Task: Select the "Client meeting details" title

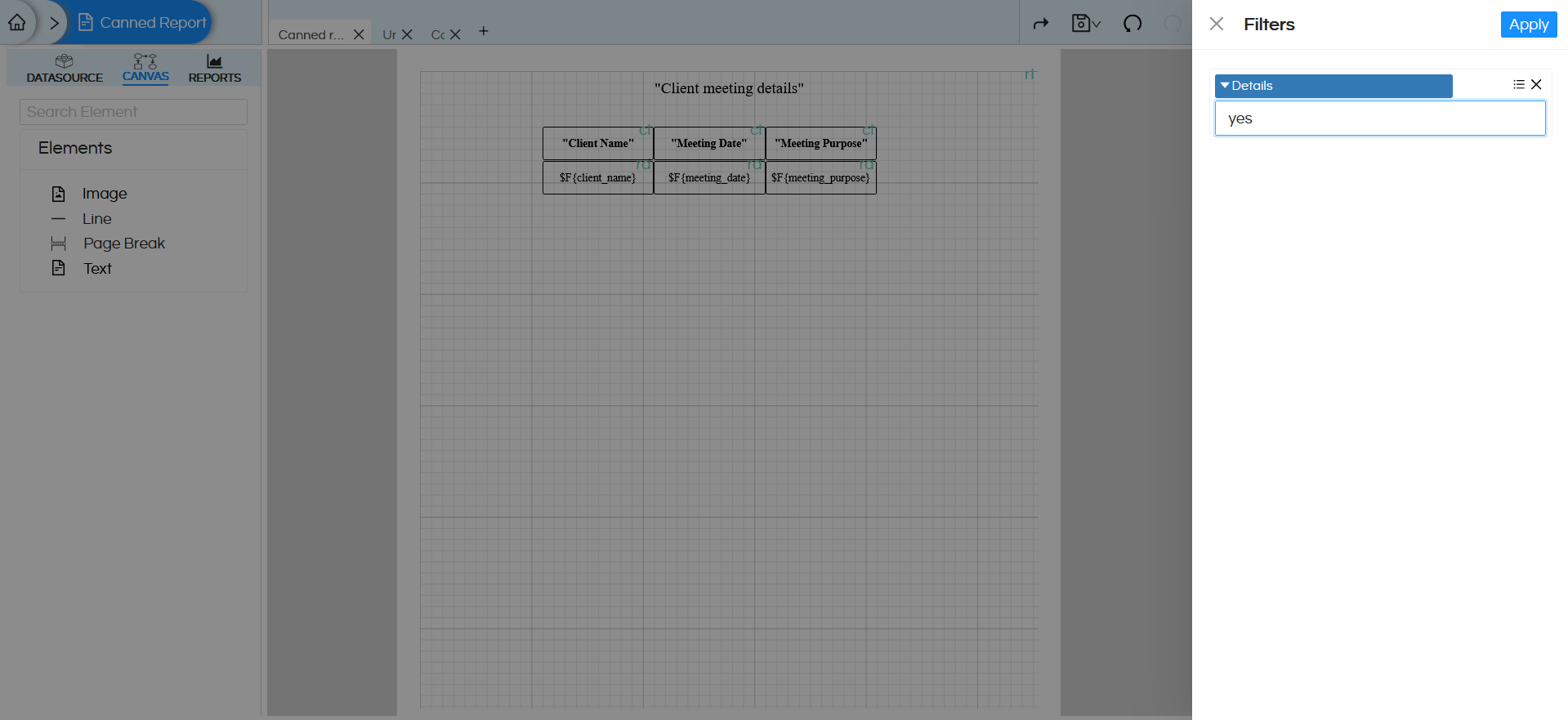Action: pos(729,88)
